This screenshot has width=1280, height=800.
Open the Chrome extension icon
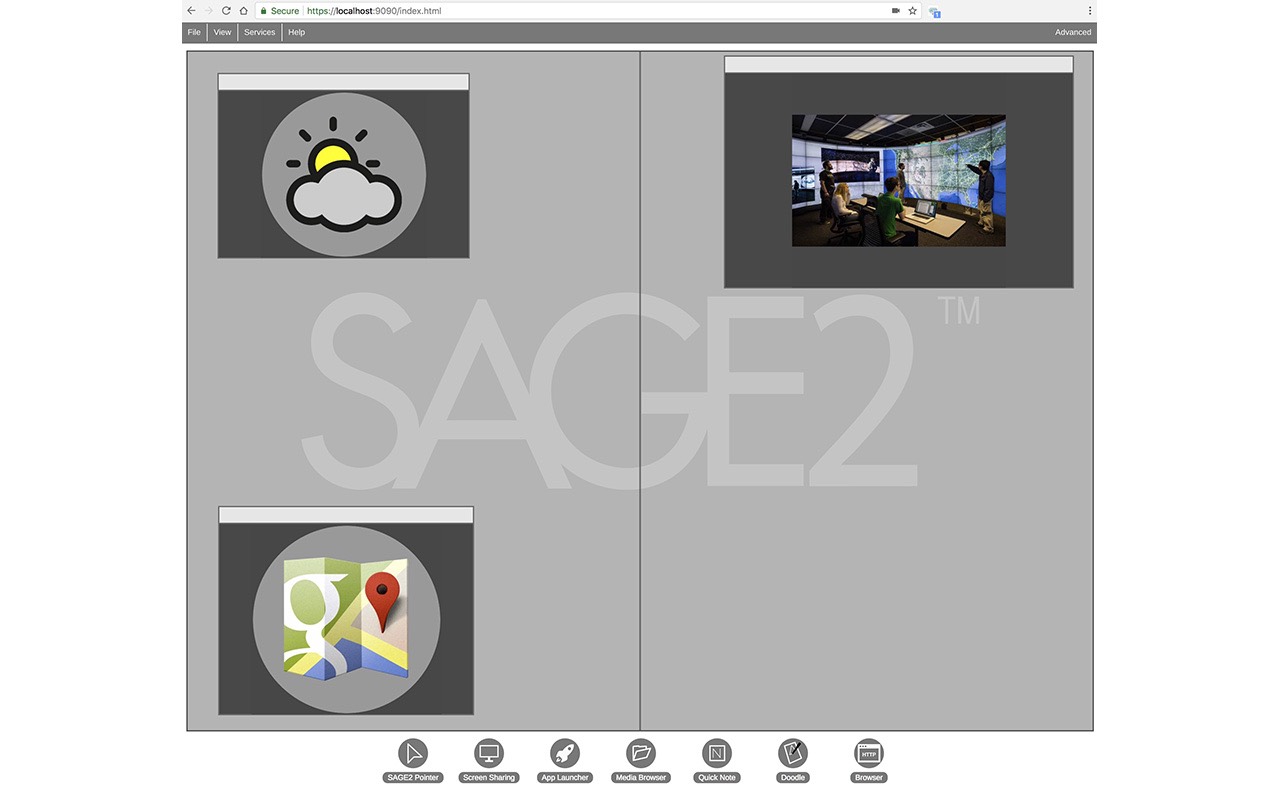point(935,12)
